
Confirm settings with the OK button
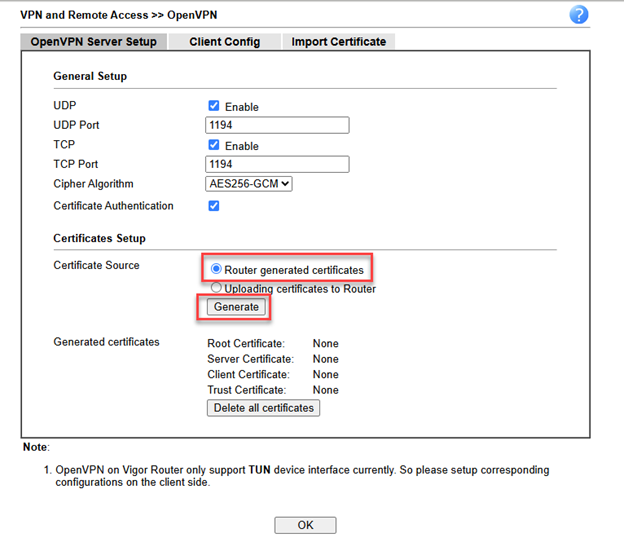305,525
